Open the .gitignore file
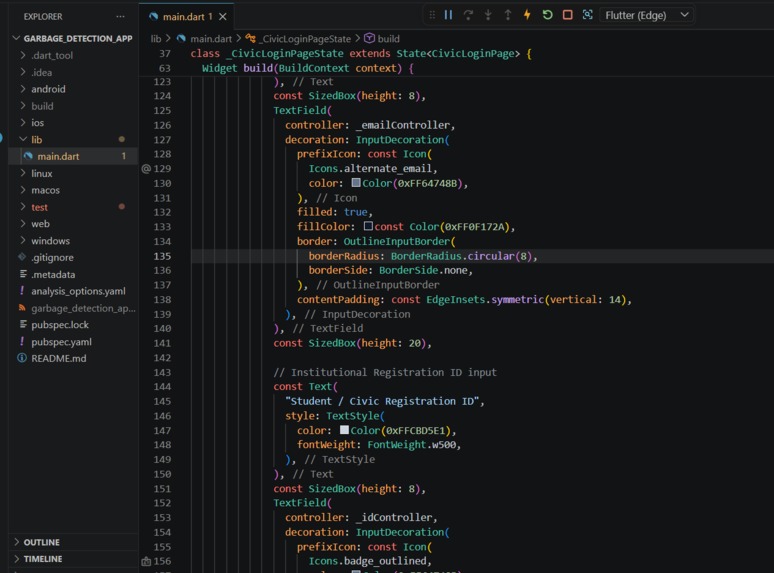 pyautogui.click(x=73, y=257)
